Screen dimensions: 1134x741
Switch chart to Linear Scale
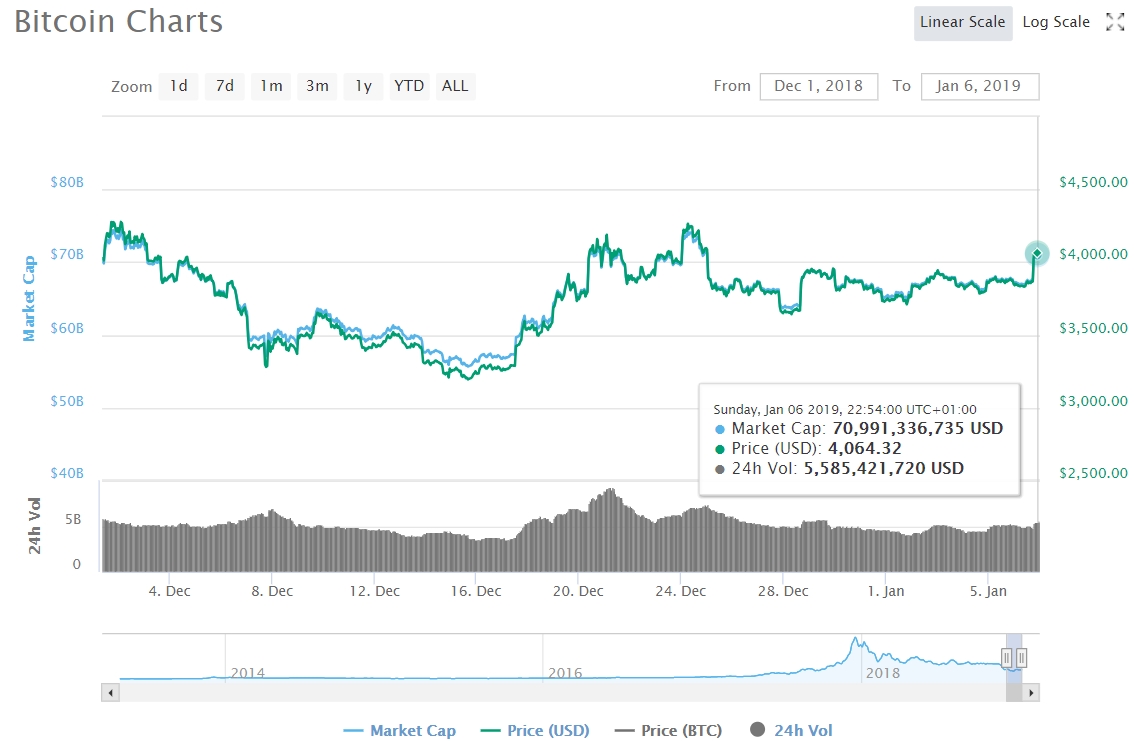(962, 22)
